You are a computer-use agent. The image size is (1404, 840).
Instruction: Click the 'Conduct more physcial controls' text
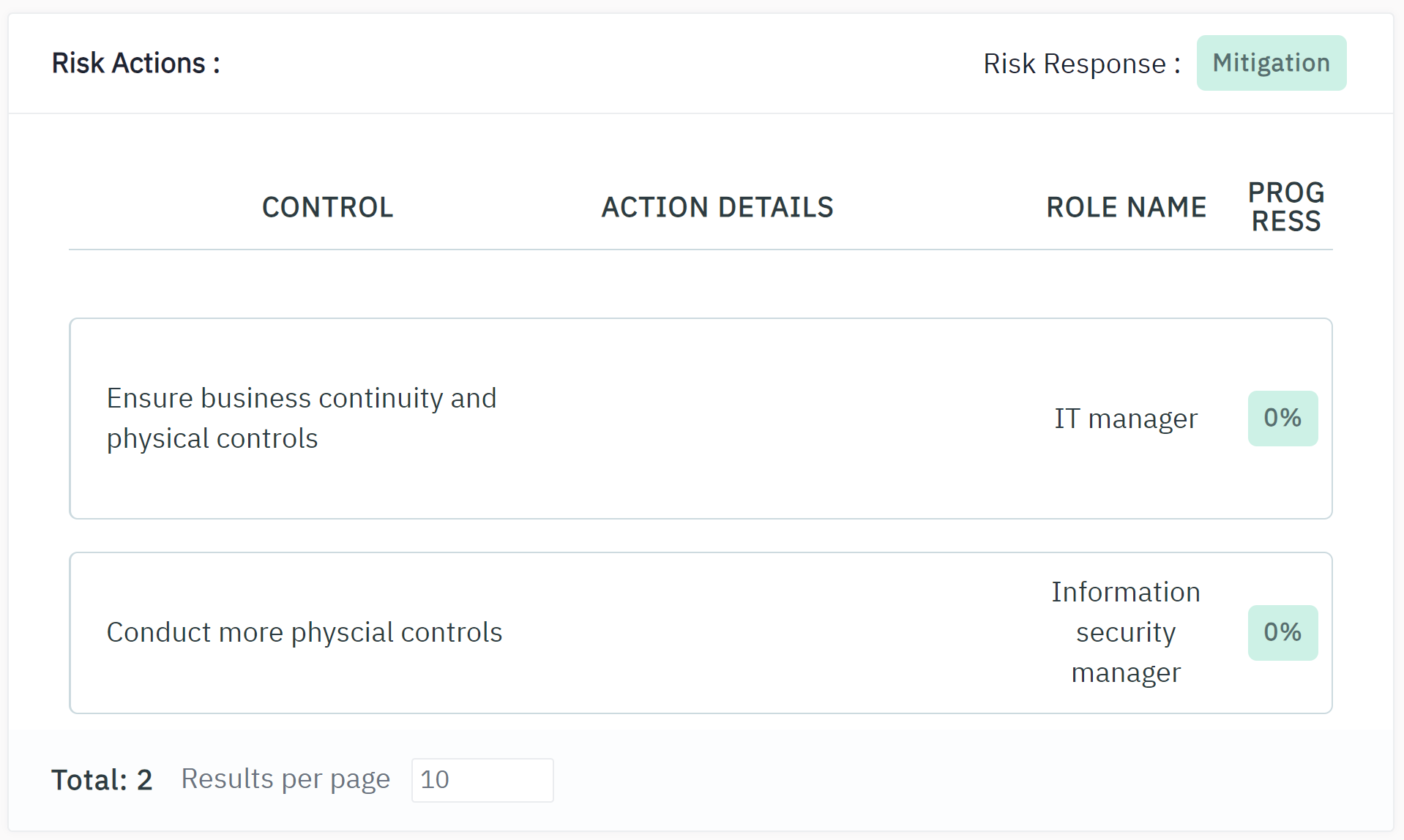click(x=305, y=632)
